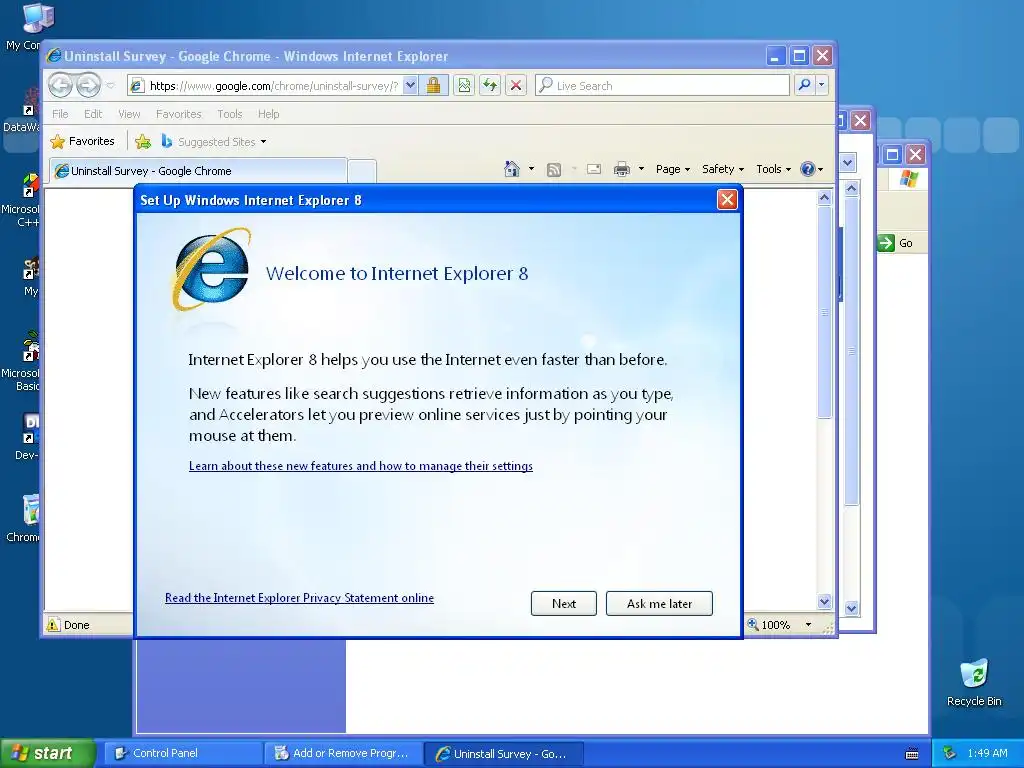Expand zoom level dropdown arrow

[x=808, y=625]
